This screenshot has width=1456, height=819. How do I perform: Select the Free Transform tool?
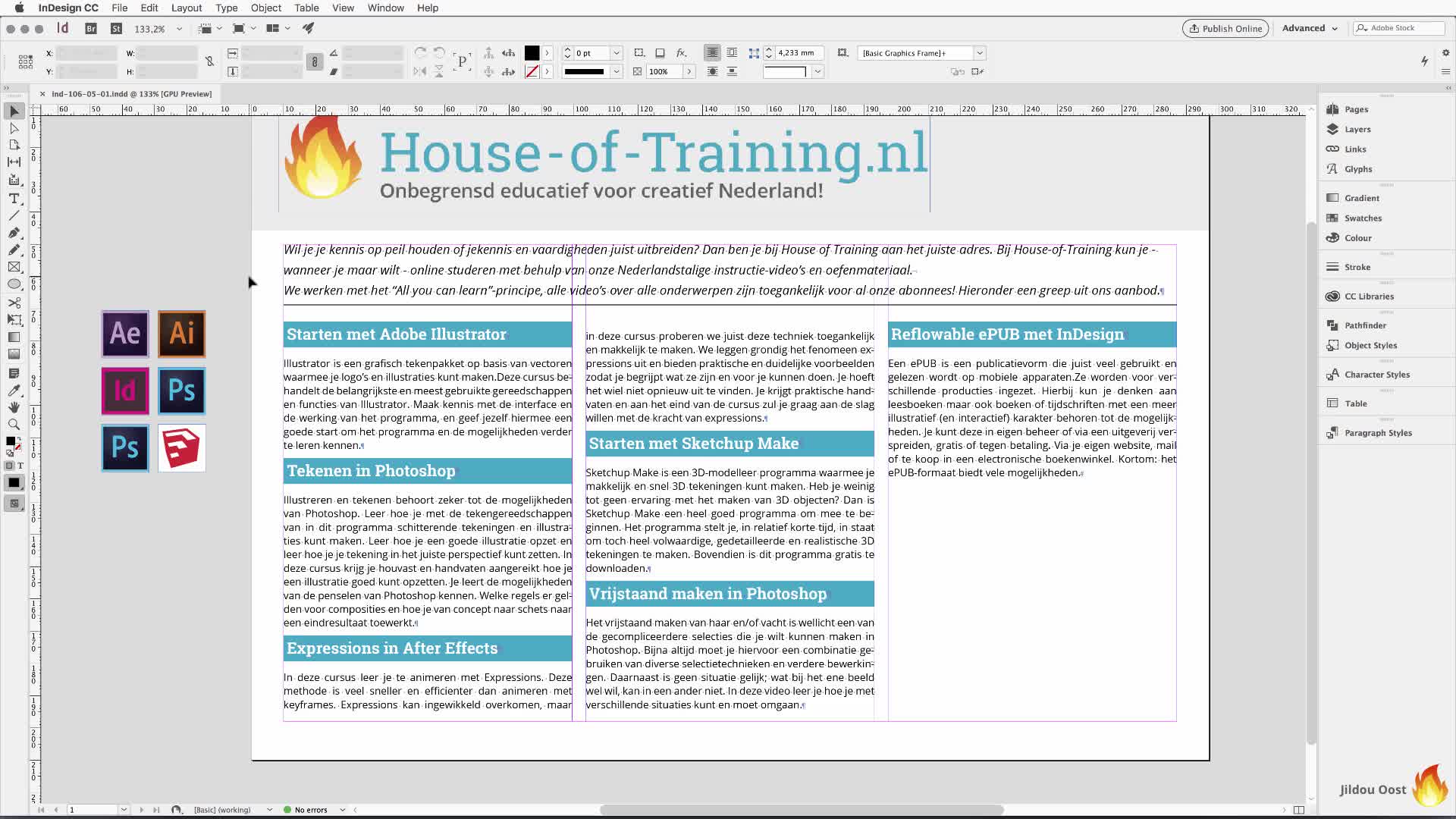tap(14, 320)
